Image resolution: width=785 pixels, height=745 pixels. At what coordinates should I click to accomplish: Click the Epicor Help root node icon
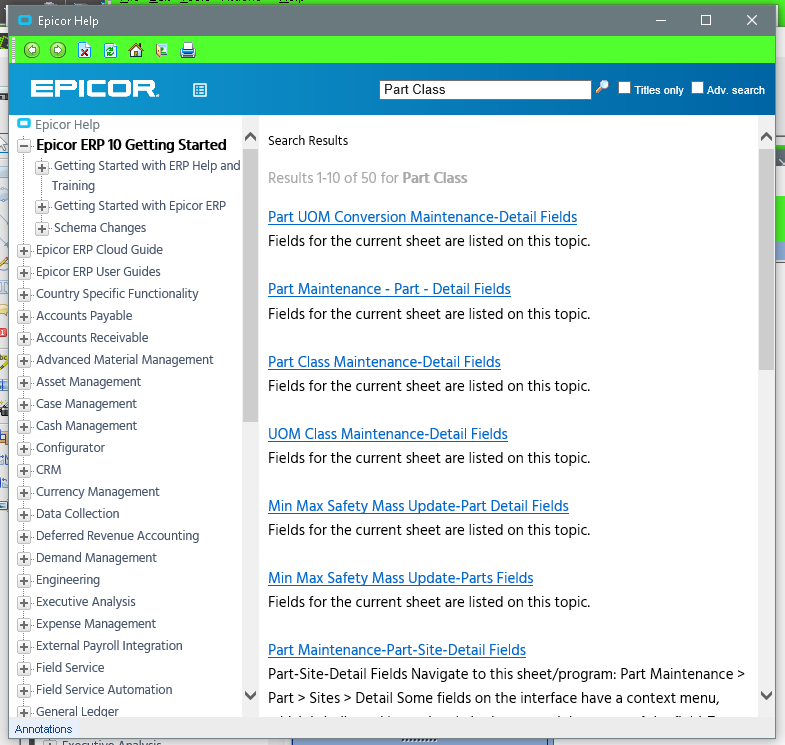click(24, 123)
